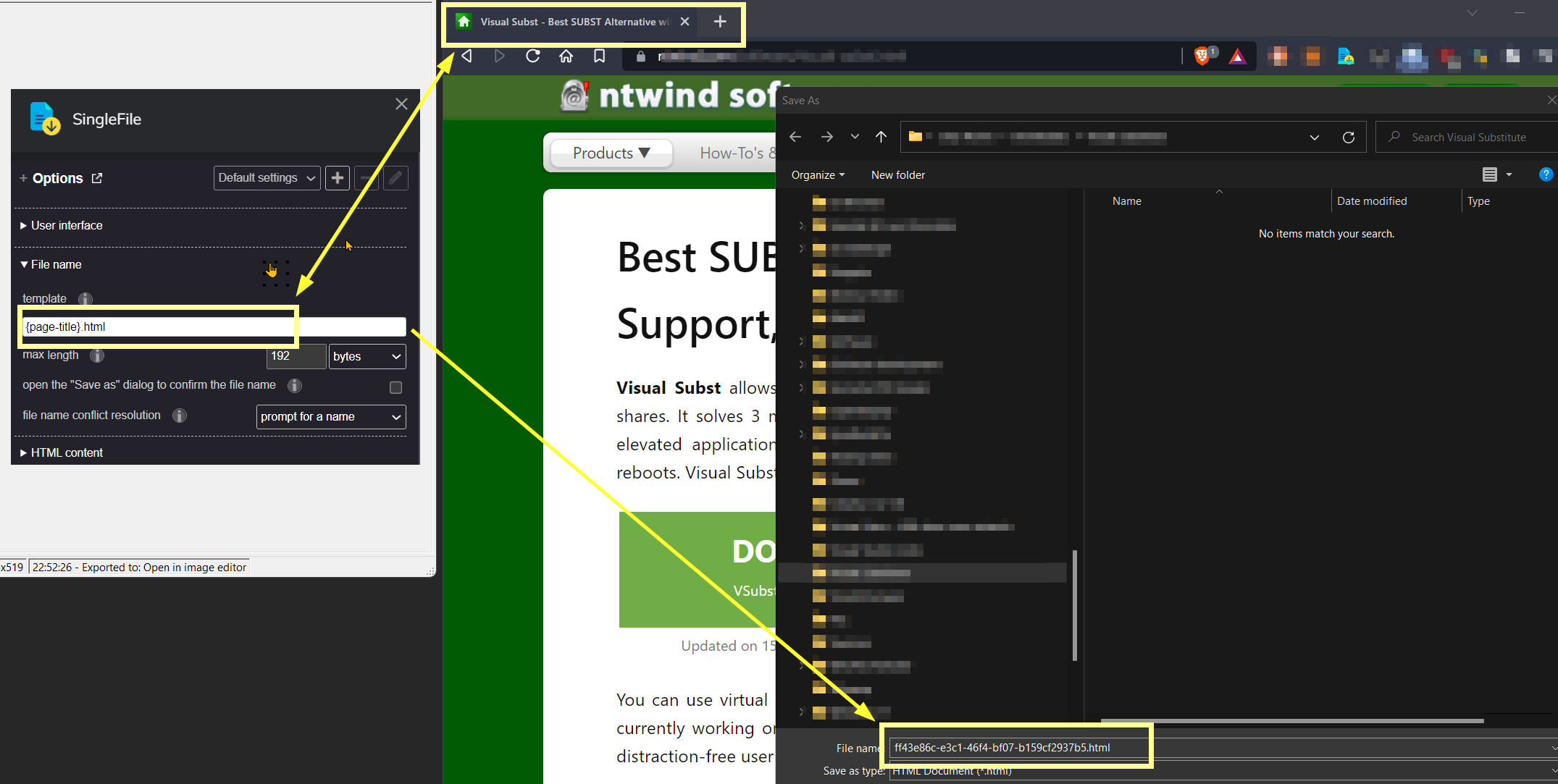Click the up one level arrow in Save As
The image size is (1558, 784).
point(881,136)
